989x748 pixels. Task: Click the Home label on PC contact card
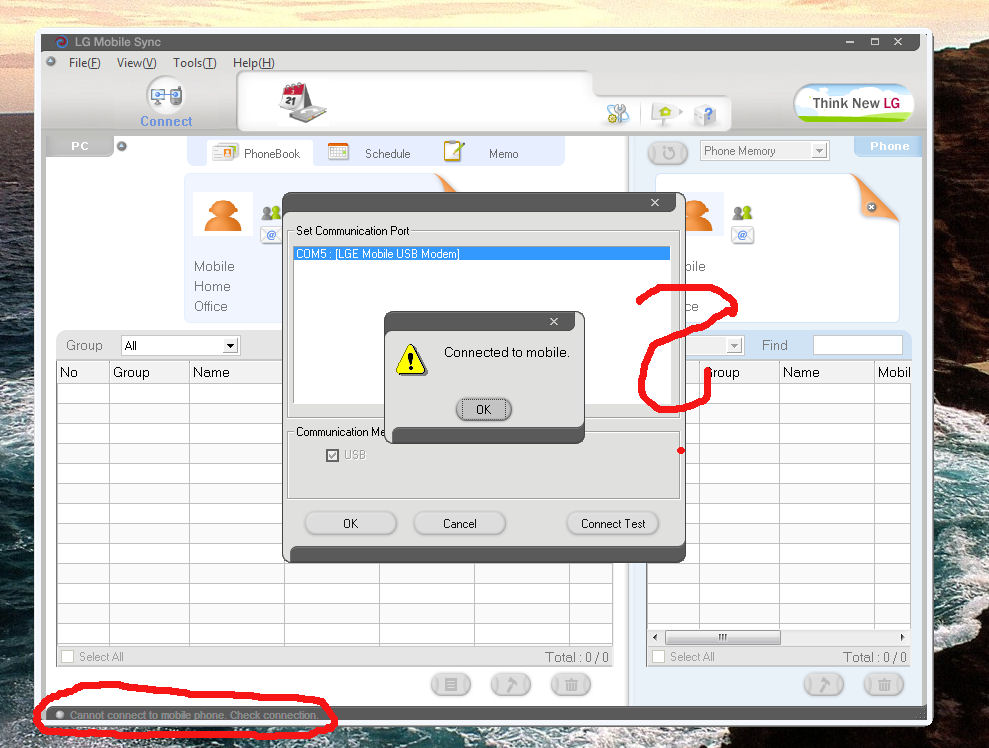(x=212, y=286)
